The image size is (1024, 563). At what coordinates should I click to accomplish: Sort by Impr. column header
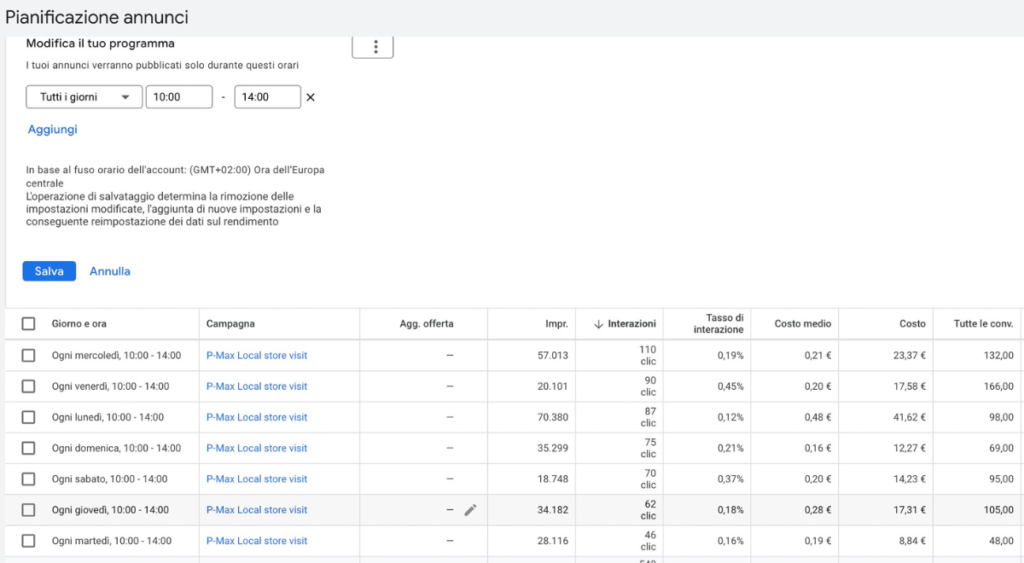tap(556, 324)
